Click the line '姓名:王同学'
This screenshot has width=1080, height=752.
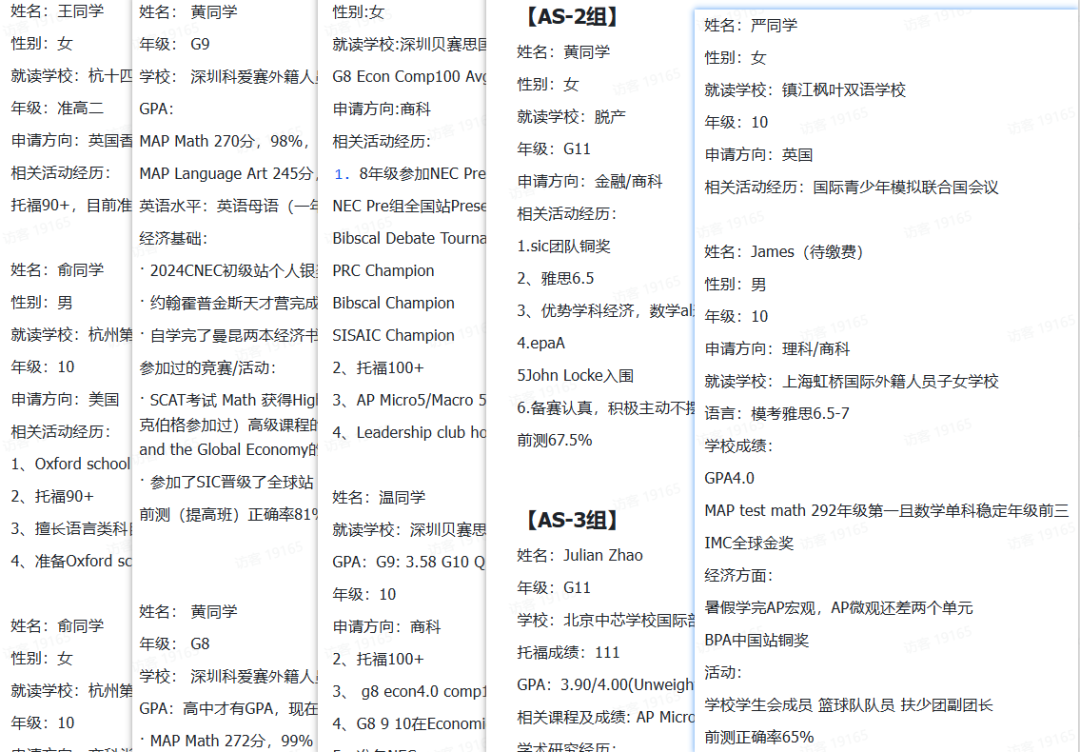tap(56, 11)
